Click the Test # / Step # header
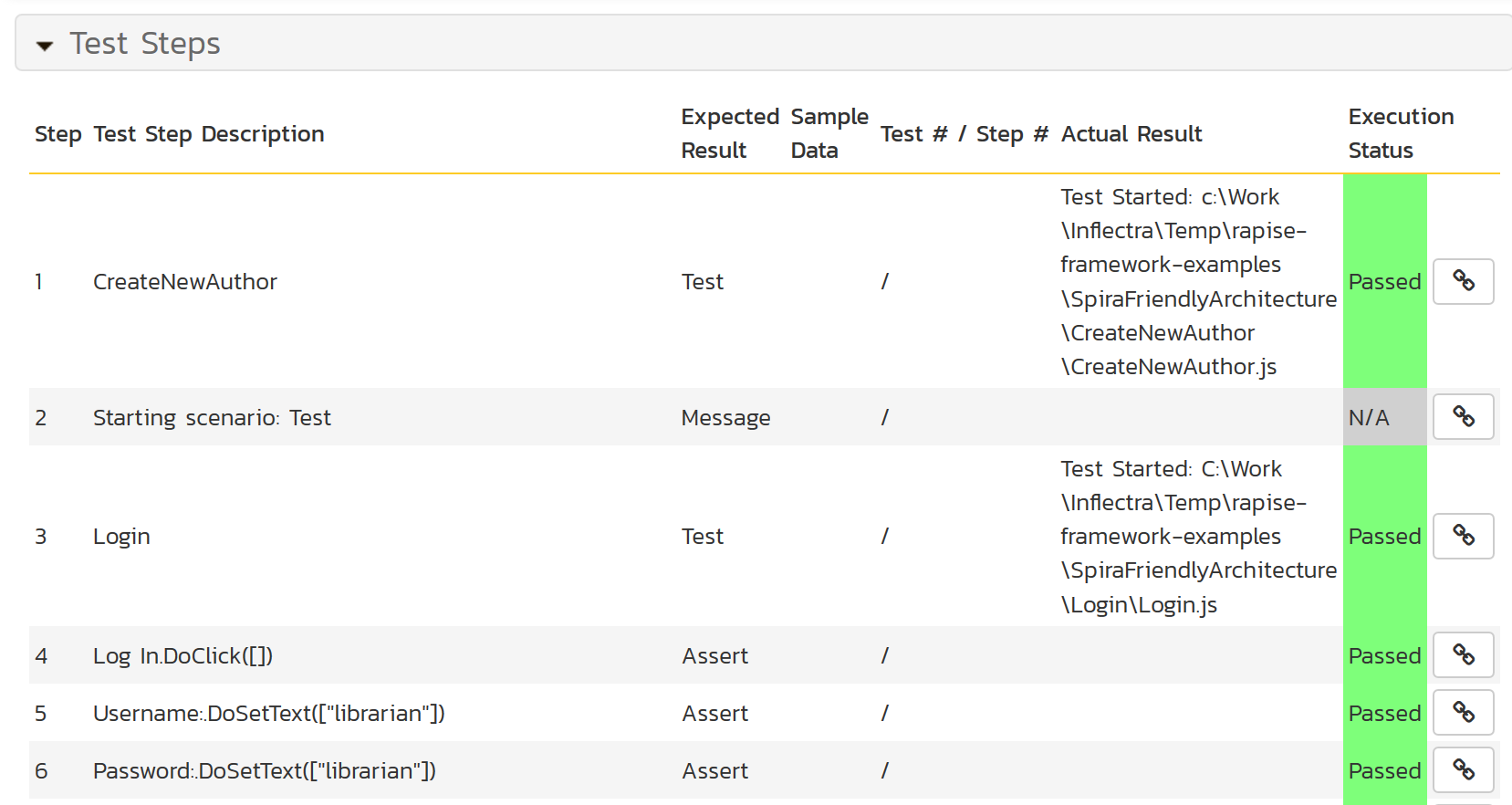Viewport: 1512px width, 805px height. tap(964, 134)
